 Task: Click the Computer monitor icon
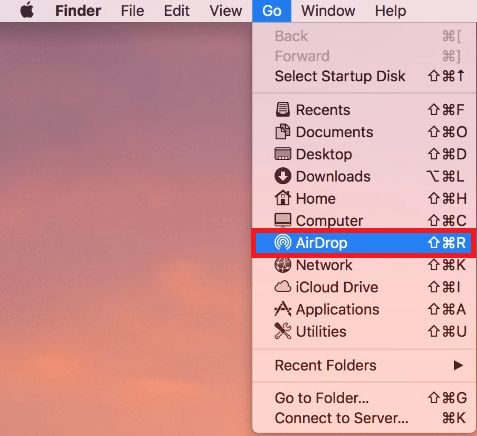[x=283, y=220]
